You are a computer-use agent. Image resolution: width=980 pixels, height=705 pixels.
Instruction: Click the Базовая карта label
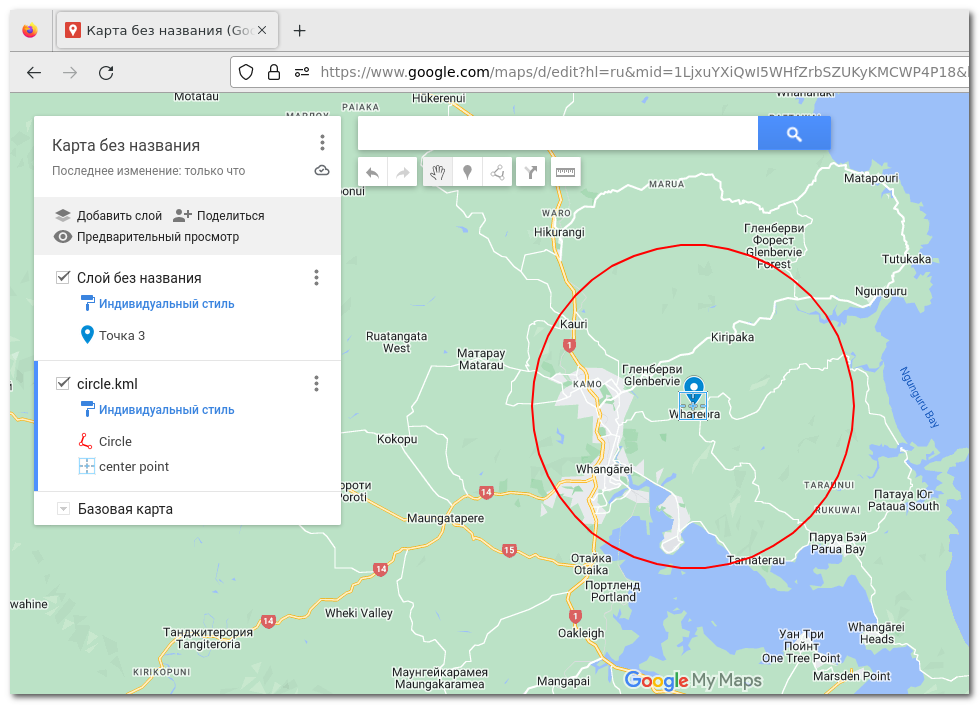click(125, 509)
